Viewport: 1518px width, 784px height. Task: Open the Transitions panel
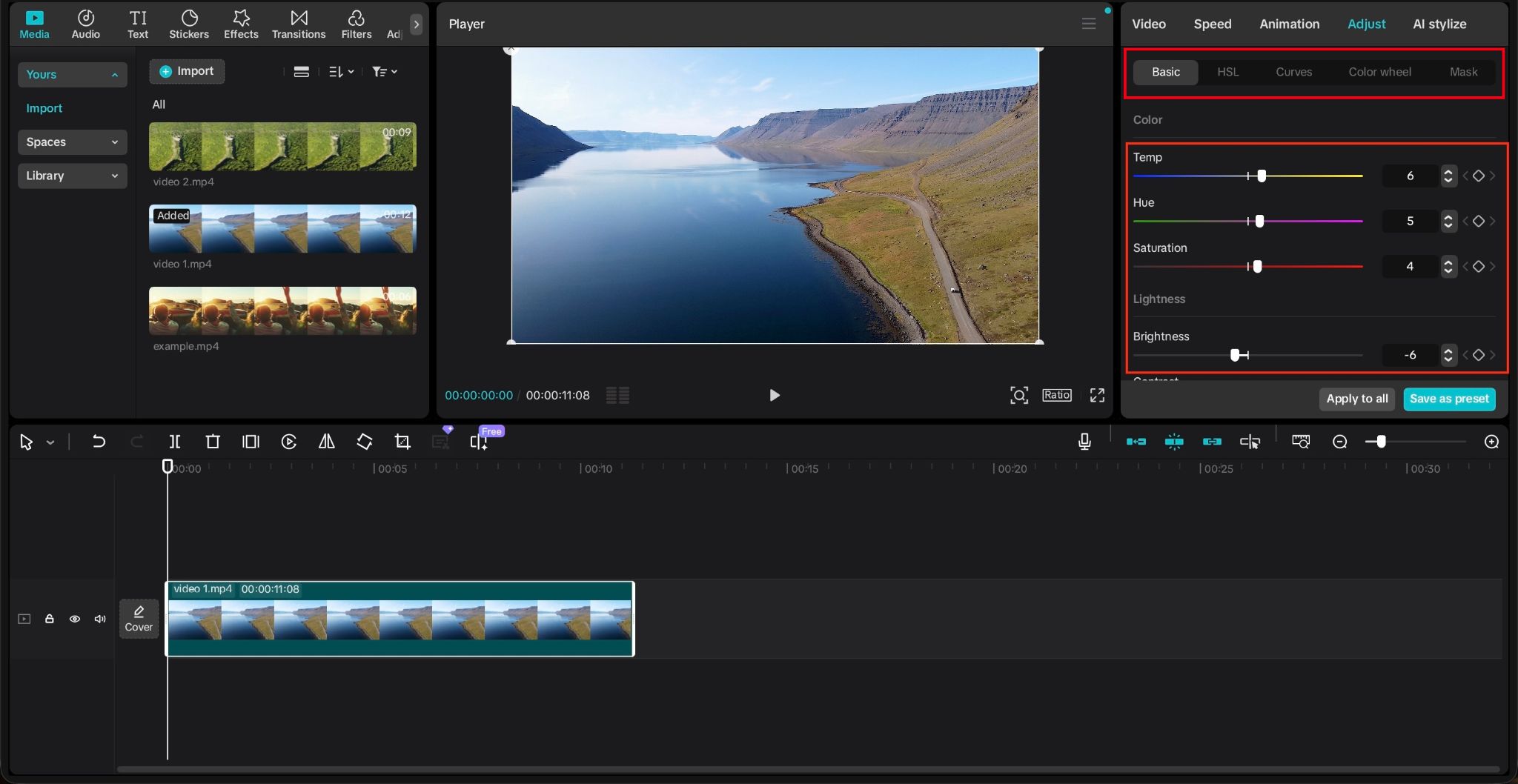(299, 24)
